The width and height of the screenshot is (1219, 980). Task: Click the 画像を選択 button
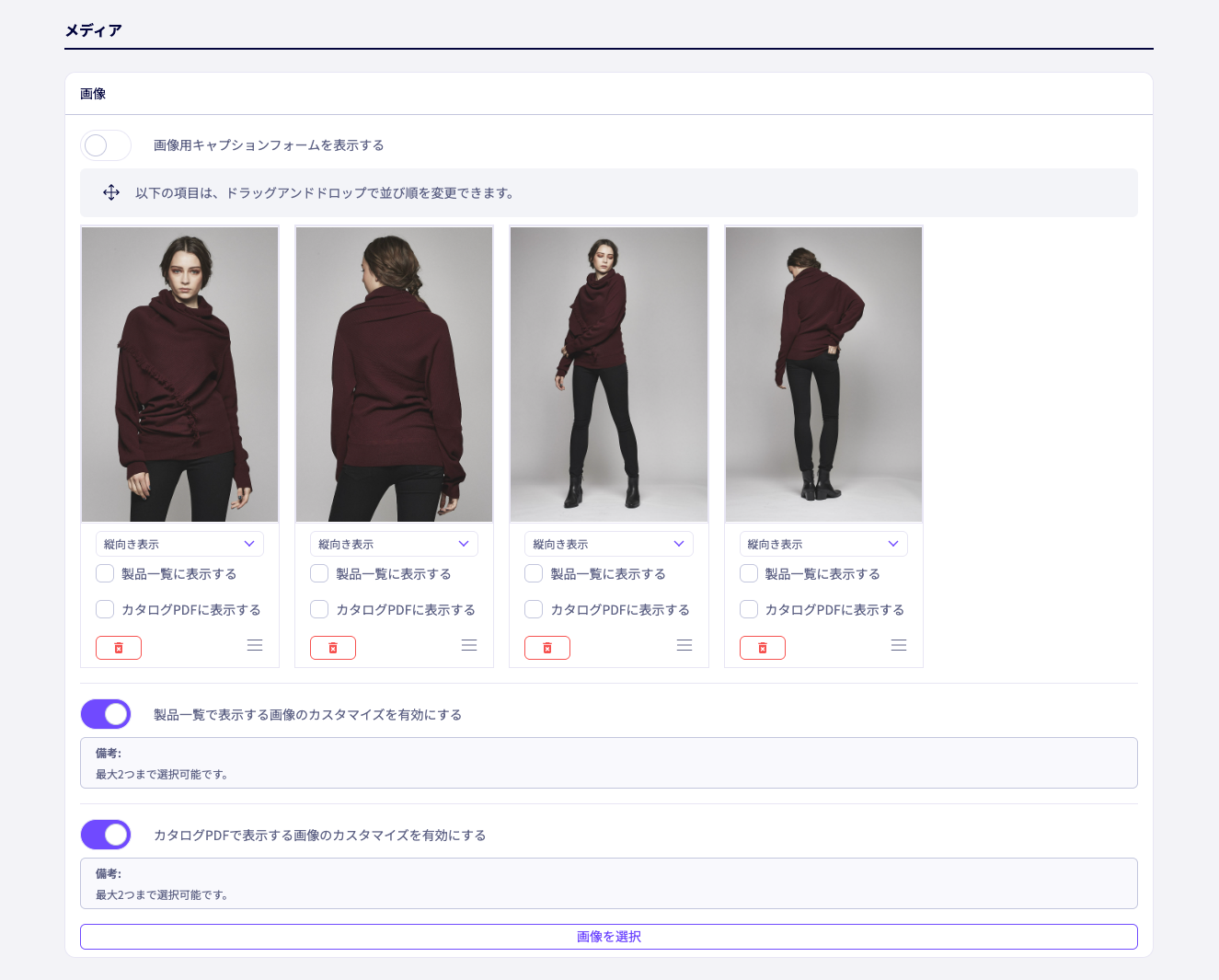609,937
